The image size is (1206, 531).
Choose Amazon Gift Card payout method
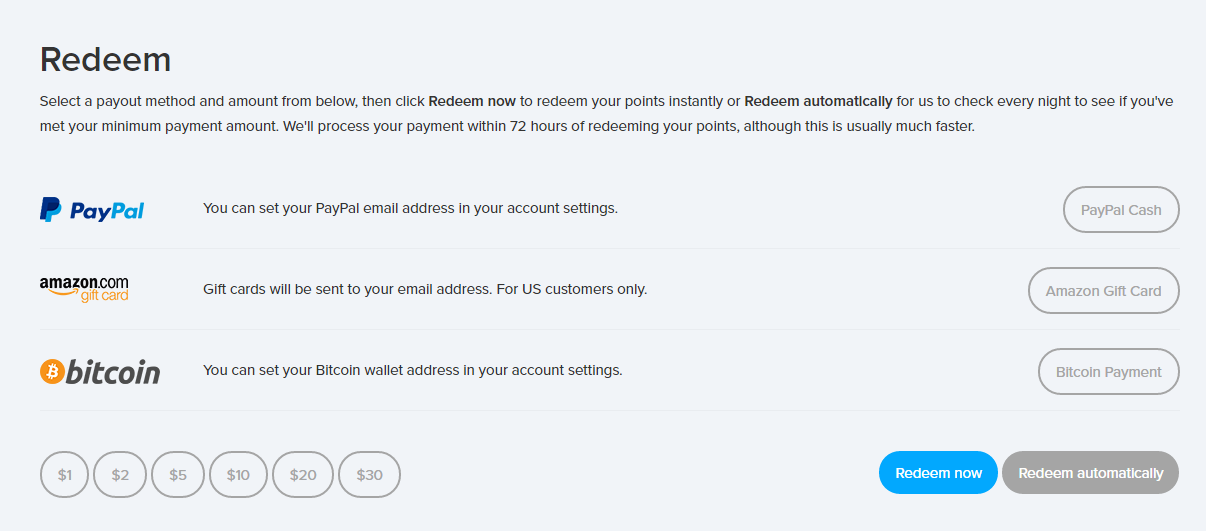point(1103,291)
